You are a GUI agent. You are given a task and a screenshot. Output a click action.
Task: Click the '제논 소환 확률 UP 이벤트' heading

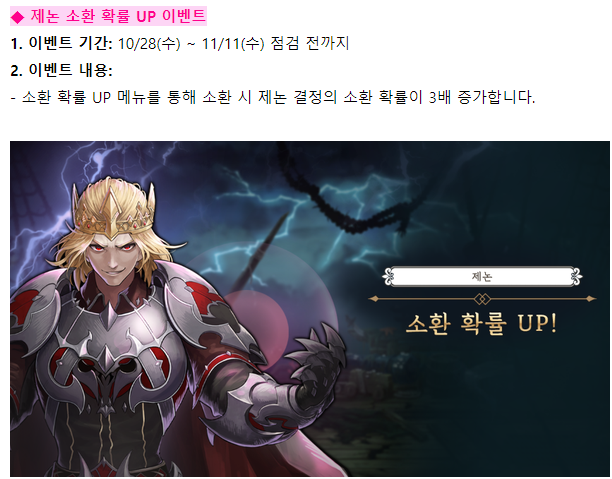(118, 16)
